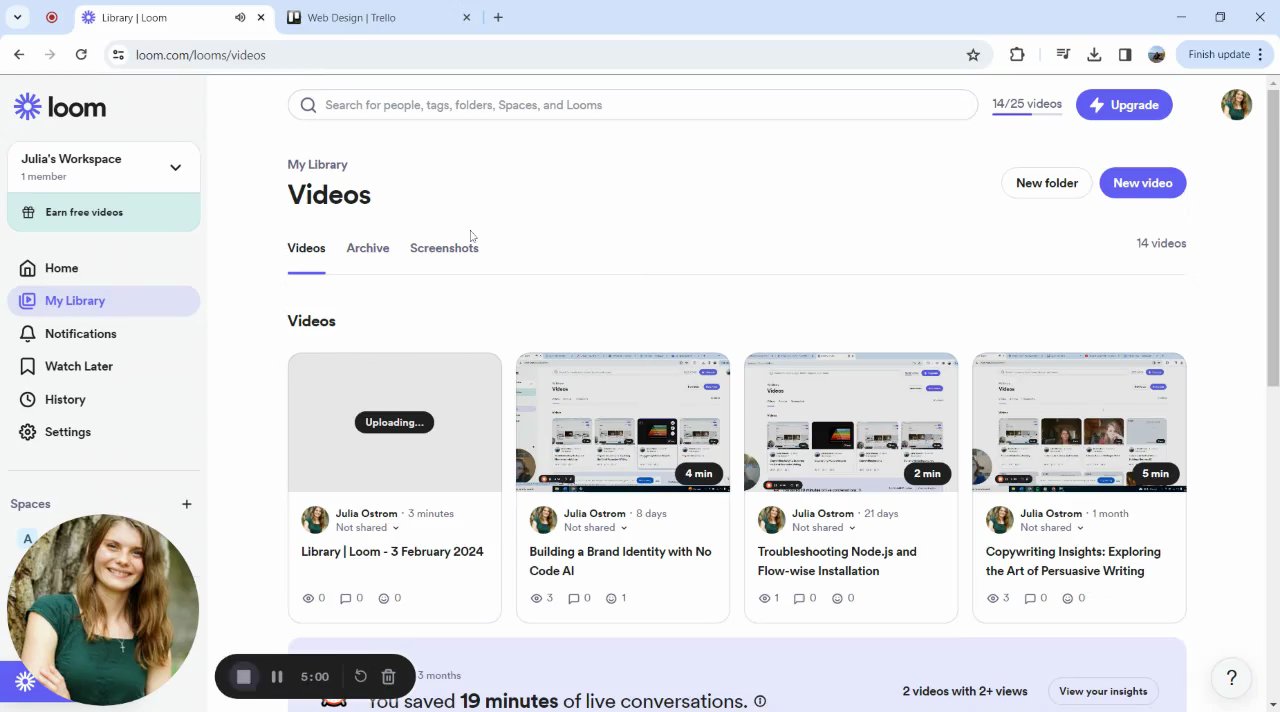
Task: Start a New video
Action: click(x=1143, y=183)
